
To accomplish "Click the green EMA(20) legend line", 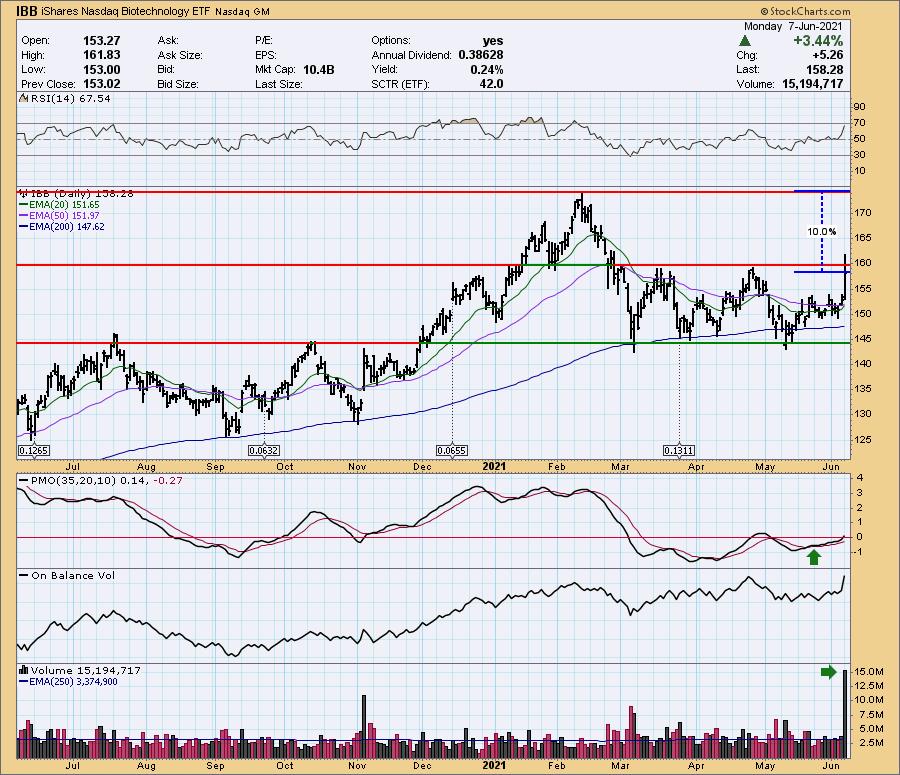I will [25, 204].
